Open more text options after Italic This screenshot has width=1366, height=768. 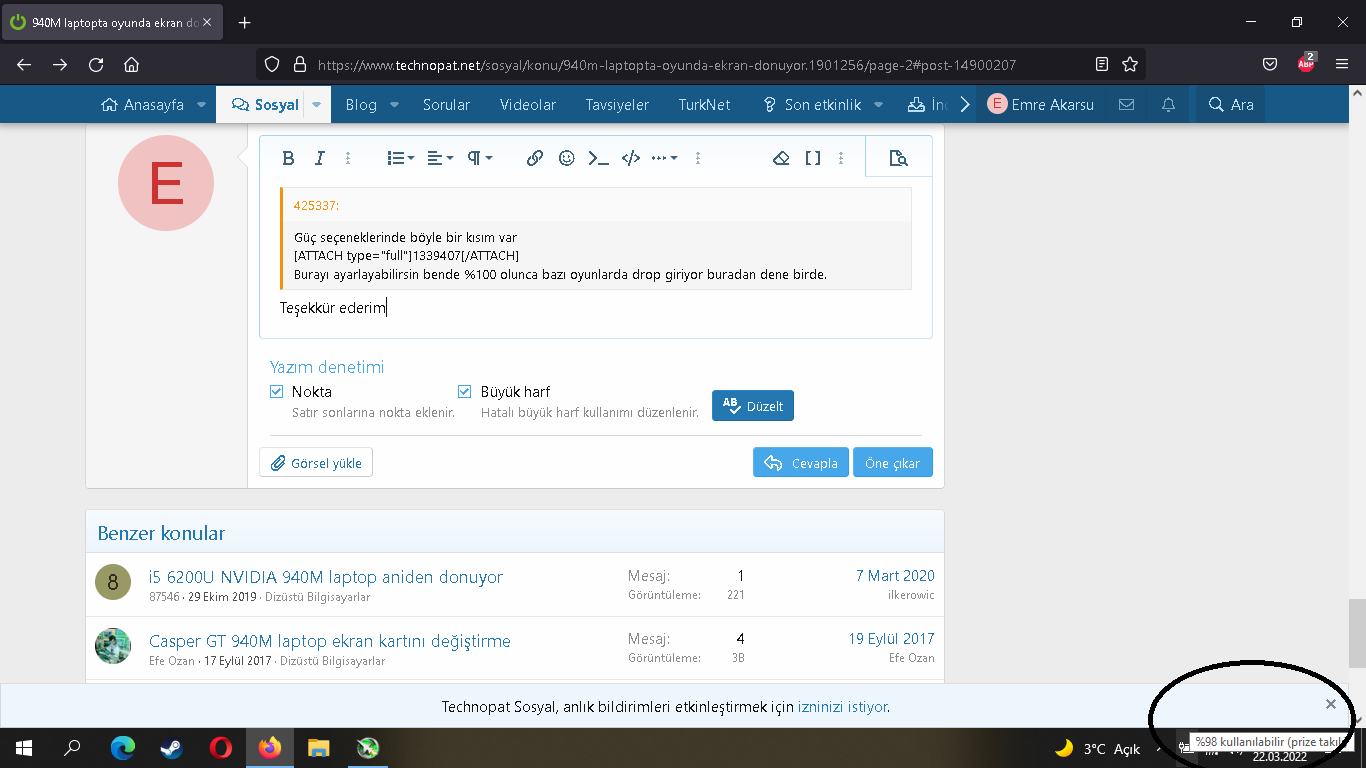point(348,158)
